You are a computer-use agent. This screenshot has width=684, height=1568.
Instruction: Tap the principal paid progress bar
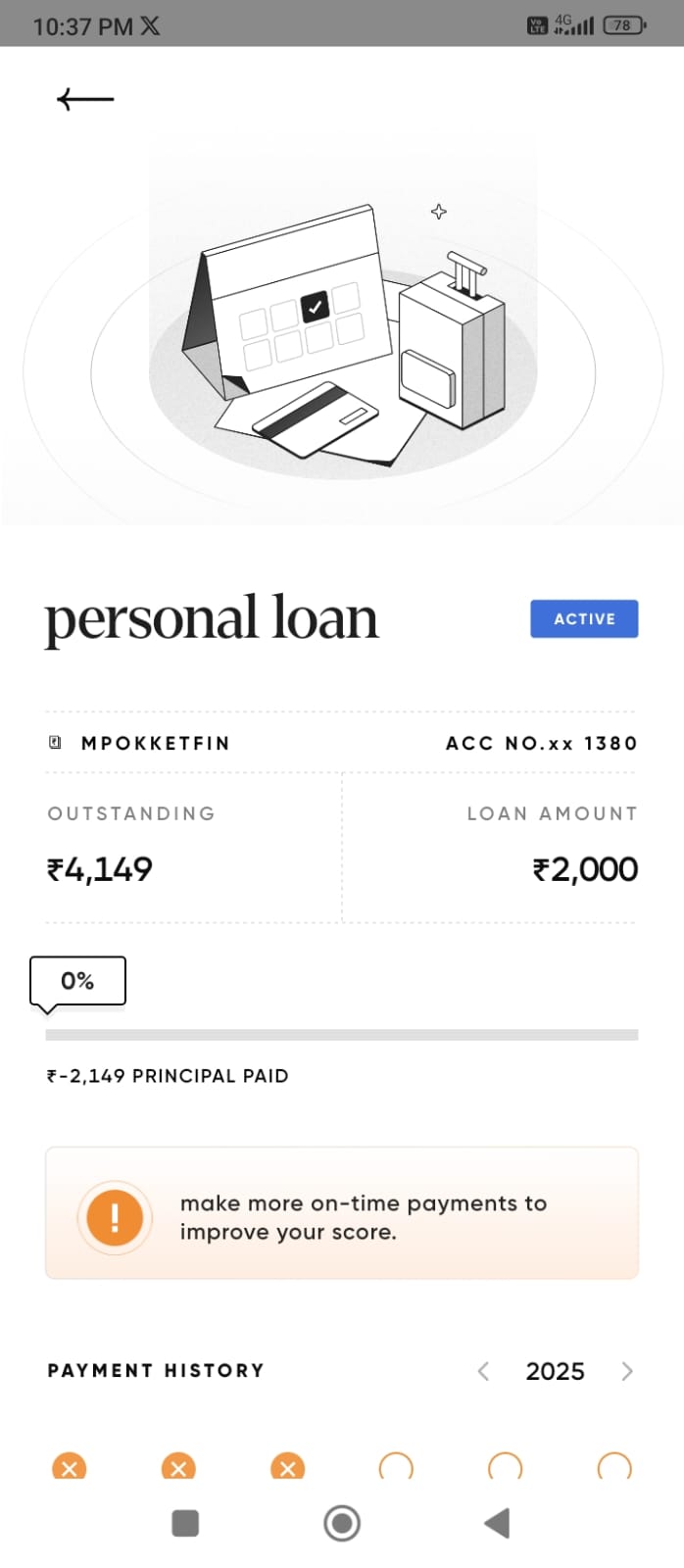point(342,1035)
